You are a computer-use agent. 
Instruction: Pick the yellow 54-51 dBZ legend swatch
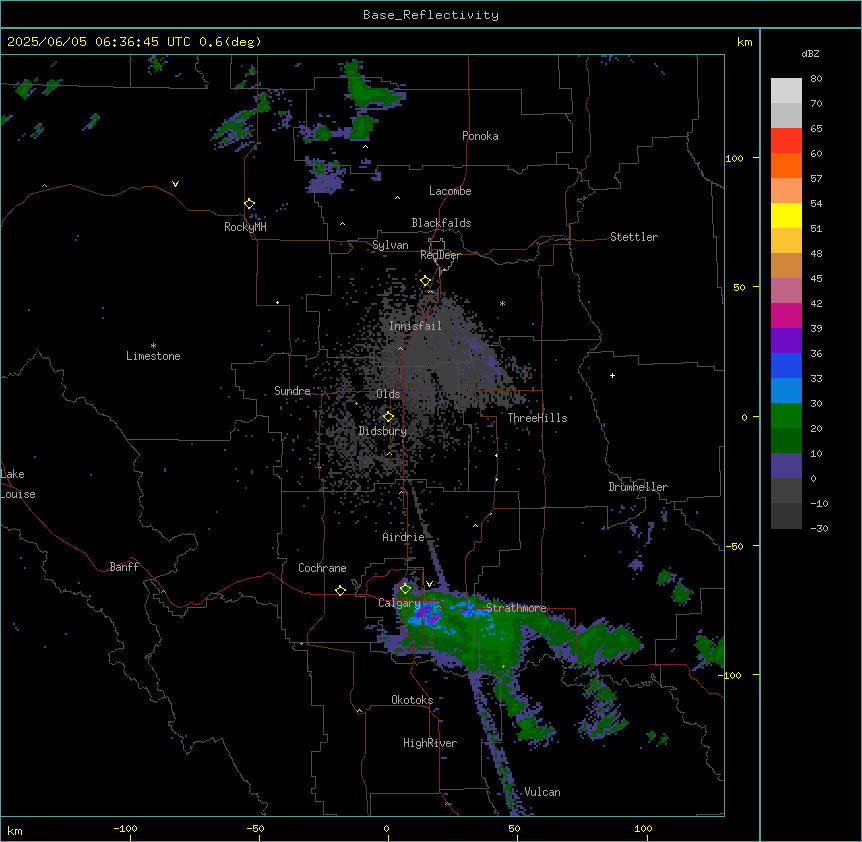pos(786,215)
